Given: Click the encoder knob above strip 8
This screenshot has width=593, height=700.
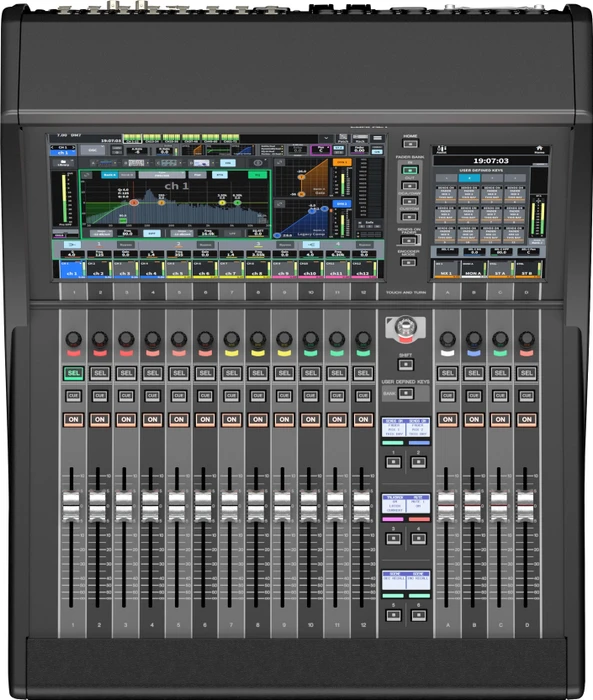Looking at the screenshot, I should pos(258,339).
